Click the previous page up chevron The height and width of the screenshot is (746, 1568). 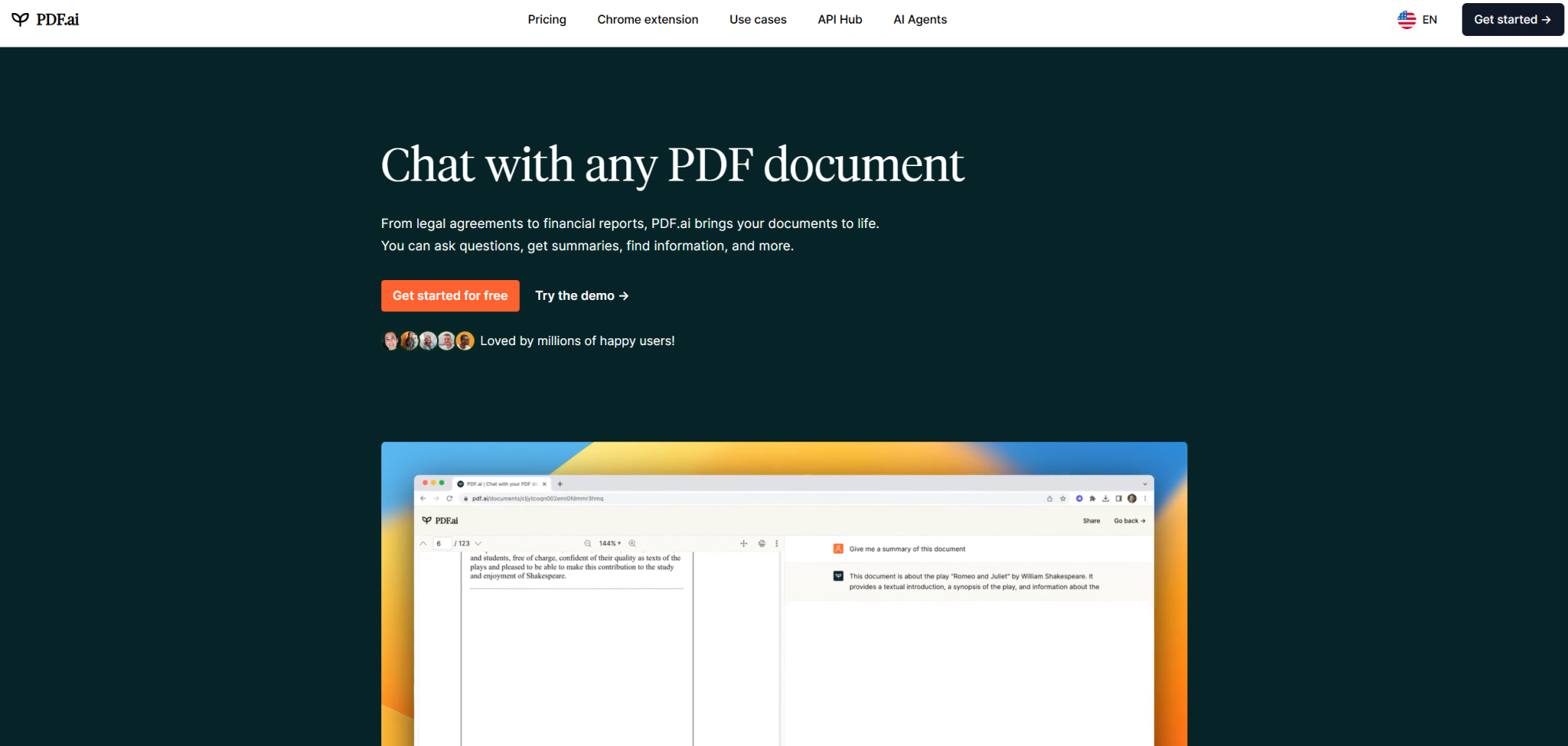(423, 543)
